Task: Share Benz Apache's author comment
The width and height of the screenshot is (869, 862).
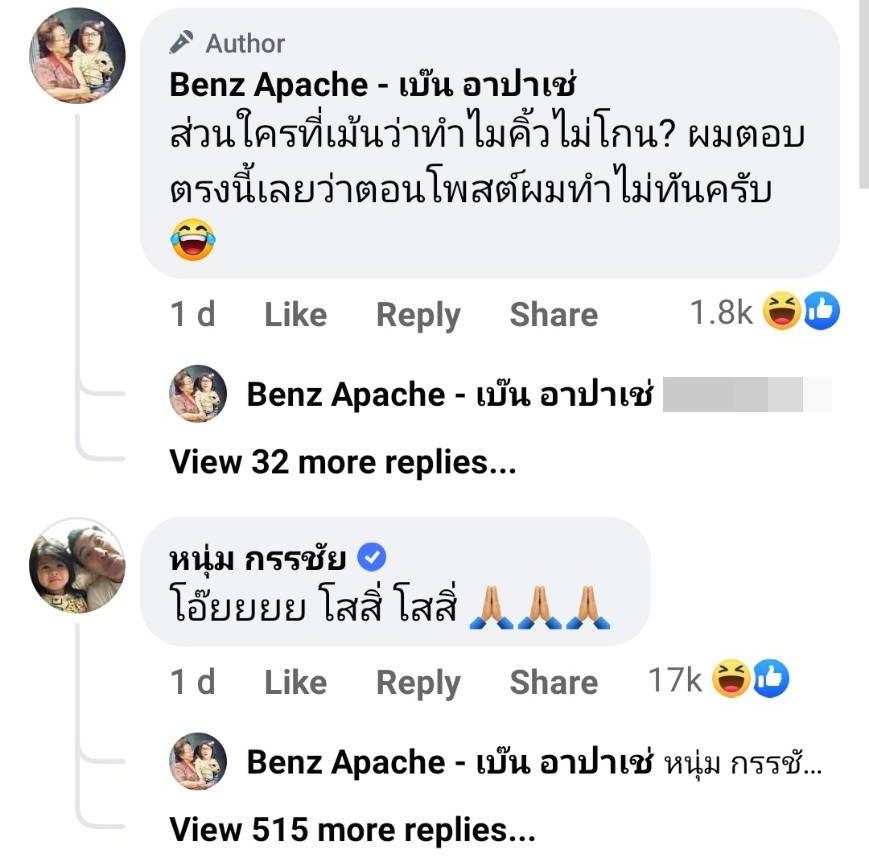Action: pos(553,315)
